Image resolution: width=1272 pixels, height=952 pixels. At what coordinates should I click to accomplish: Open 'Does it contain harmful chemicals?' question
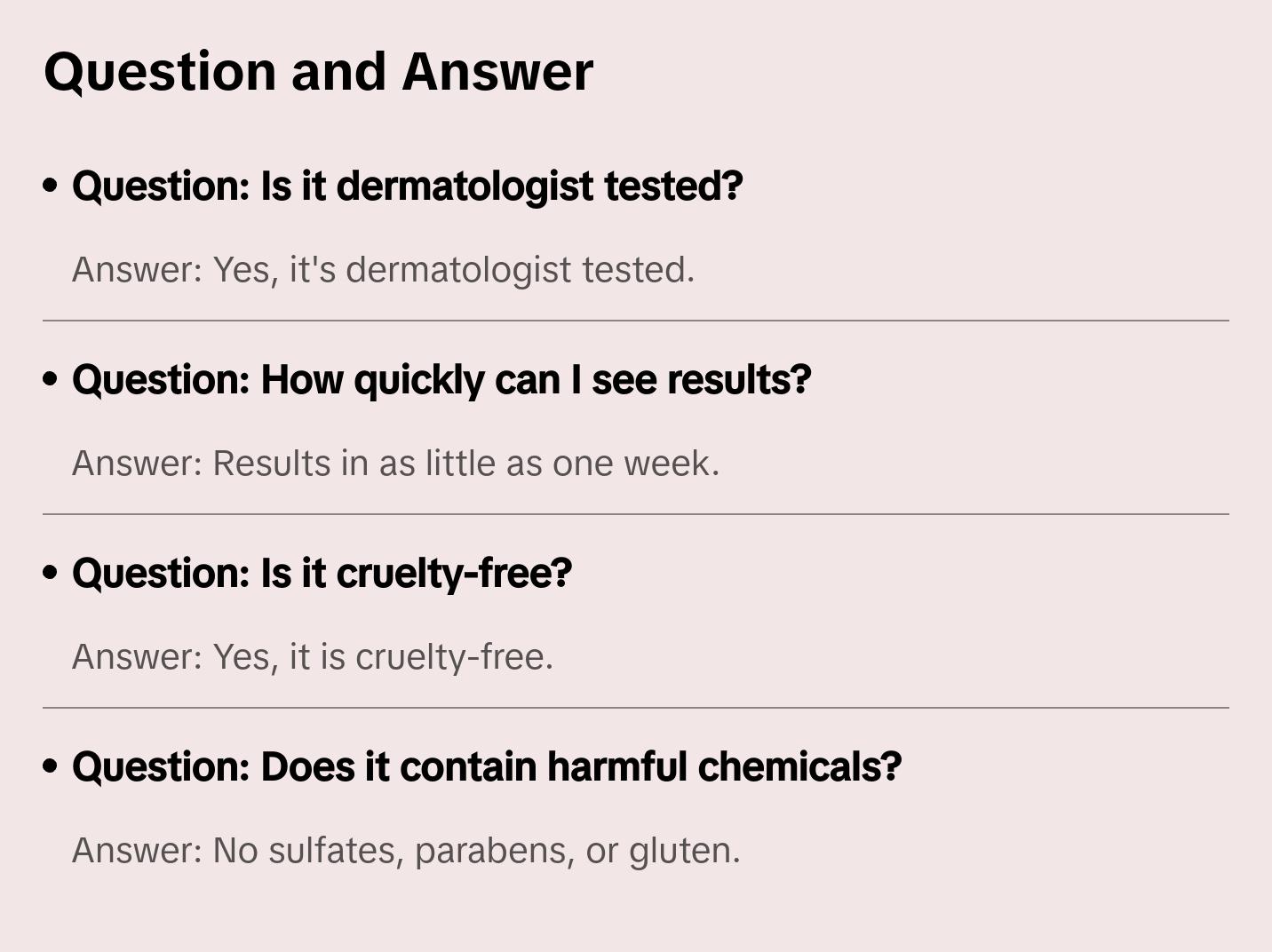487,766
